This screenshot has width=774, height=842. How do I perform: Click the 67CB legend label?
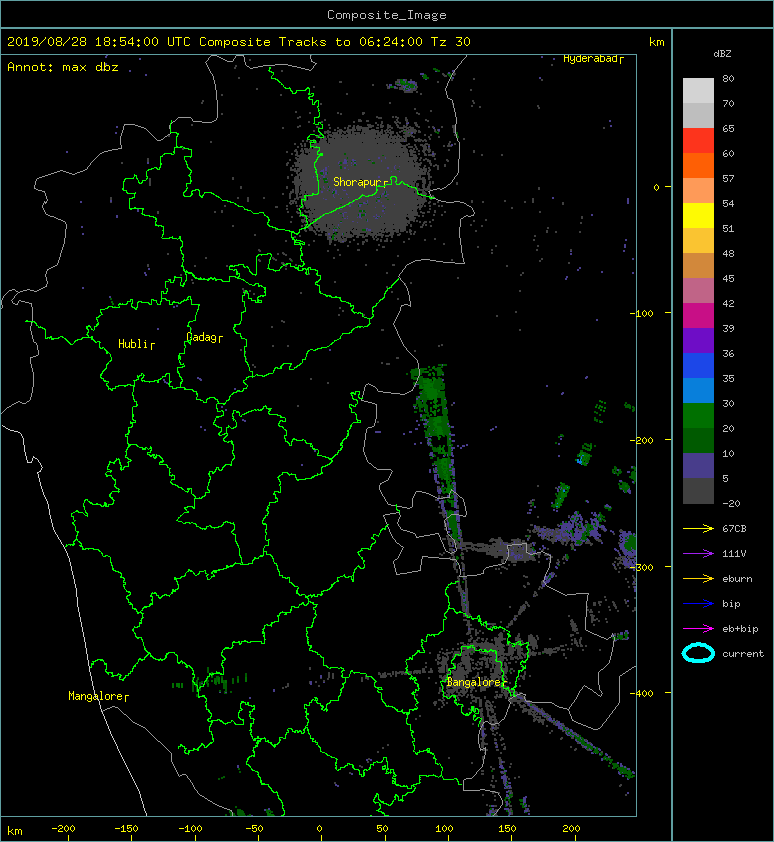click(734, 528)
